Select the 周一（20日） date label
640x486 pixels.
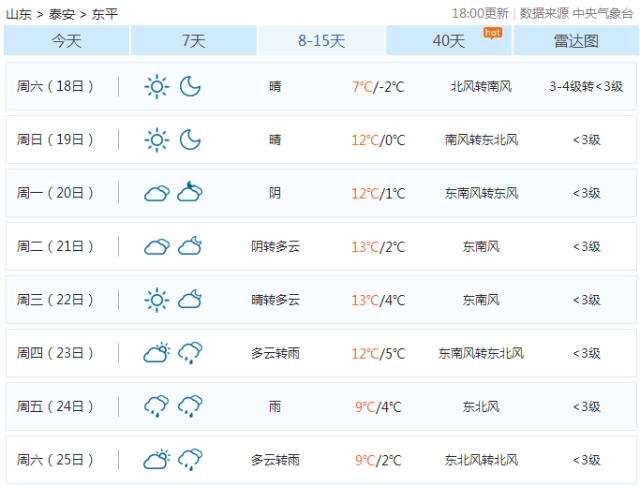tap(55, 193)
